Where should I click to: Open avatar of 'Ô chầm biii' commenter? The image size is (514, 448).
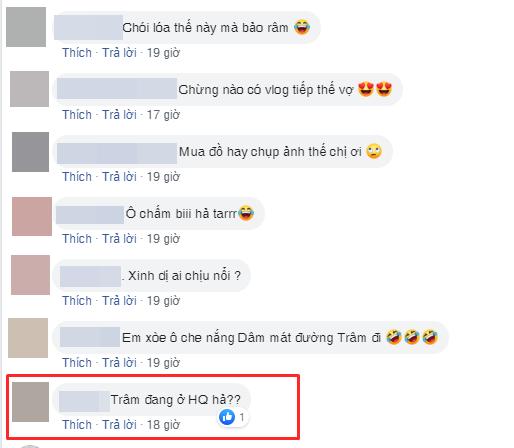coord(32,216)
